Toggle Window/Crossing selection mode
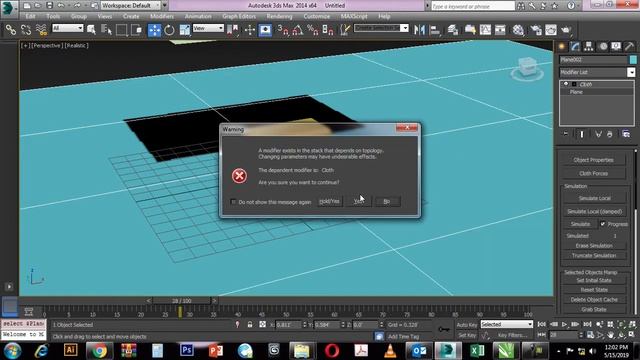The width and height of the screenshot is (640, 360). (x=137, y=30)
